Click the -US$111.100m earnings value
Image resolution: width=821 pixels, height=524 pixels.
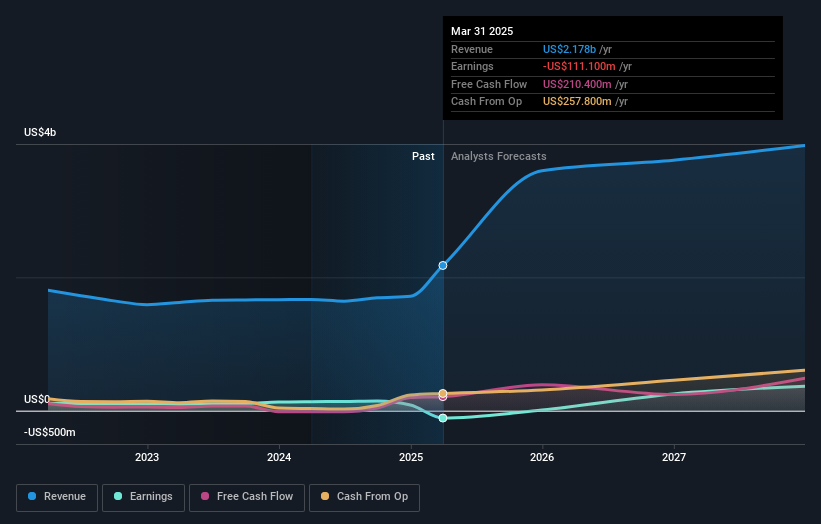tap(579, 66)
